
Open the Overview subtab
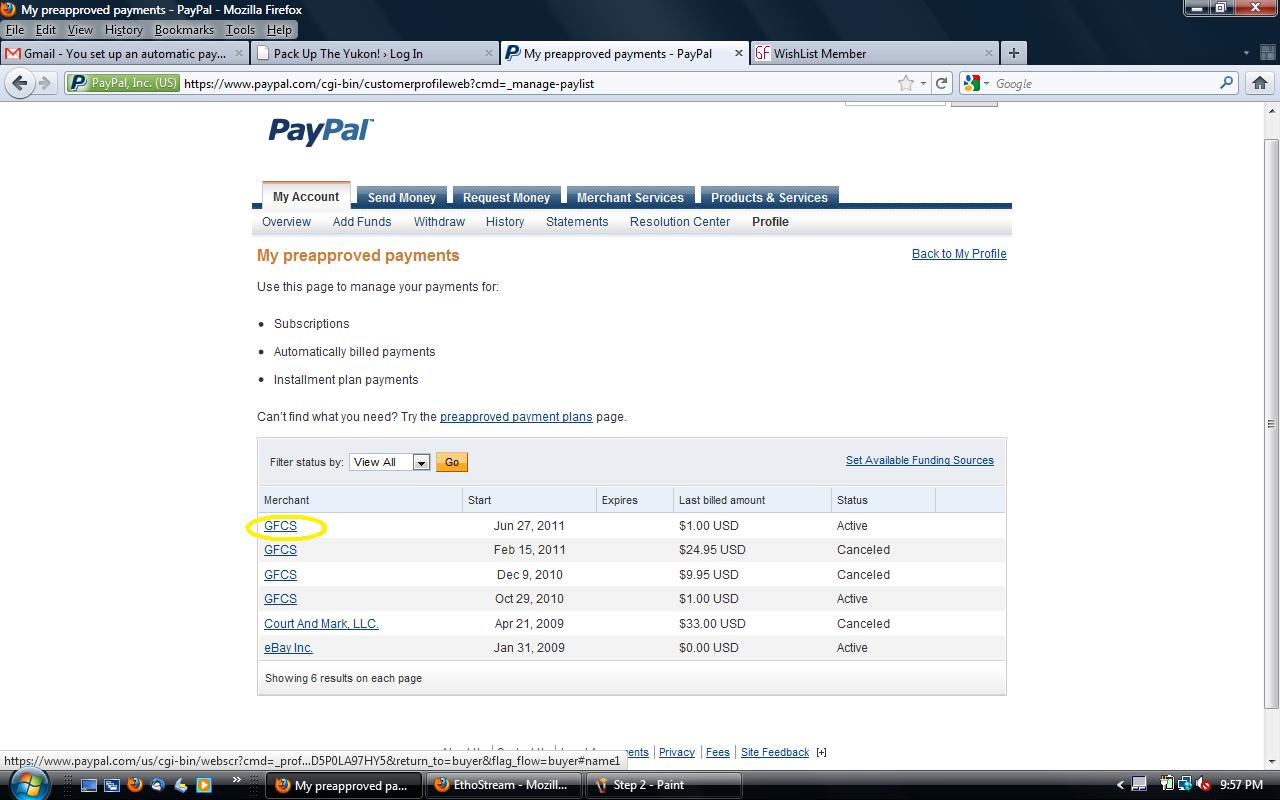click(x=286, y=222)
